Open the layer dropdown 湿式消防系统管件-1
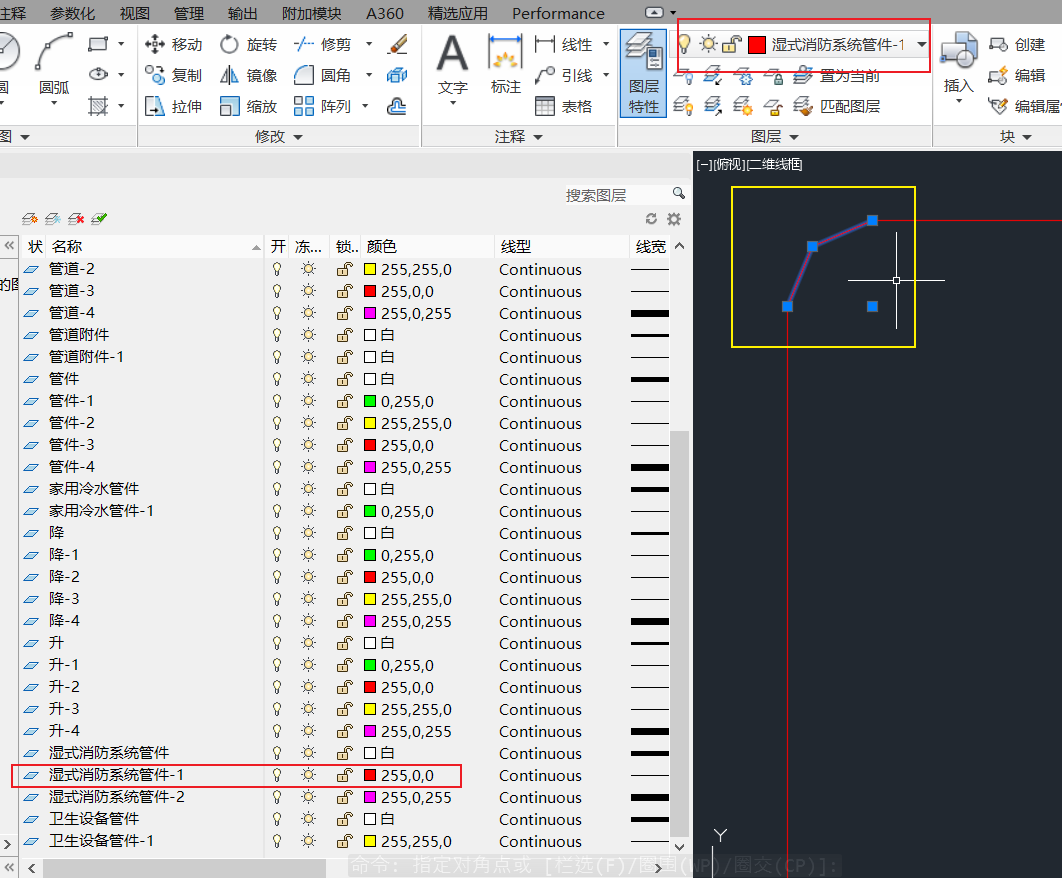 [x=922, y=45]
